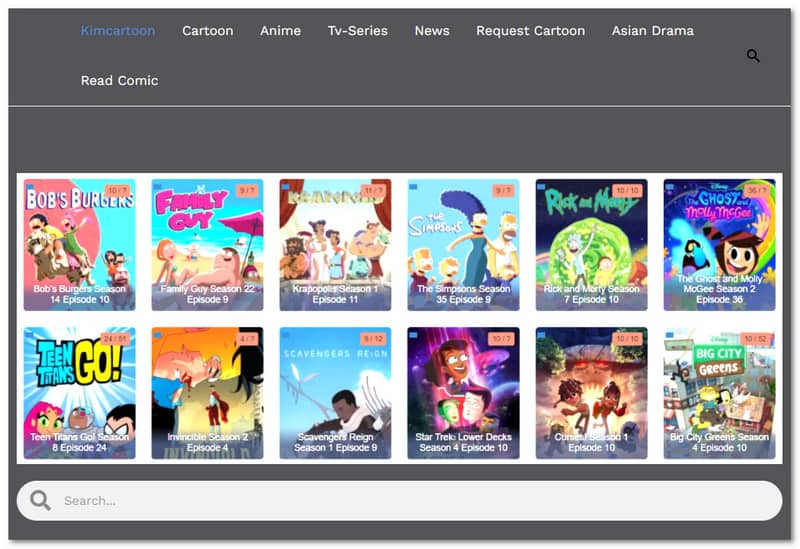800x549 pixels.
Task: Click the magnifier icon in search bar
Action: (x=40, y=500)
